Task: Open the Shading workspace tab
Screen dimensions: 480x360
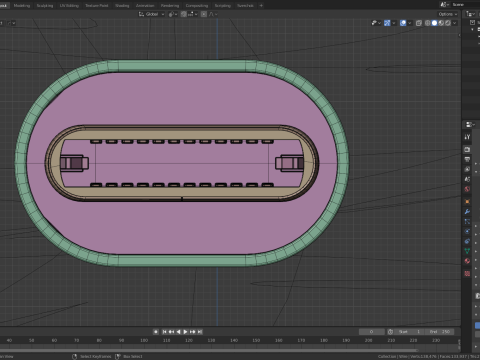Action: 122,5
